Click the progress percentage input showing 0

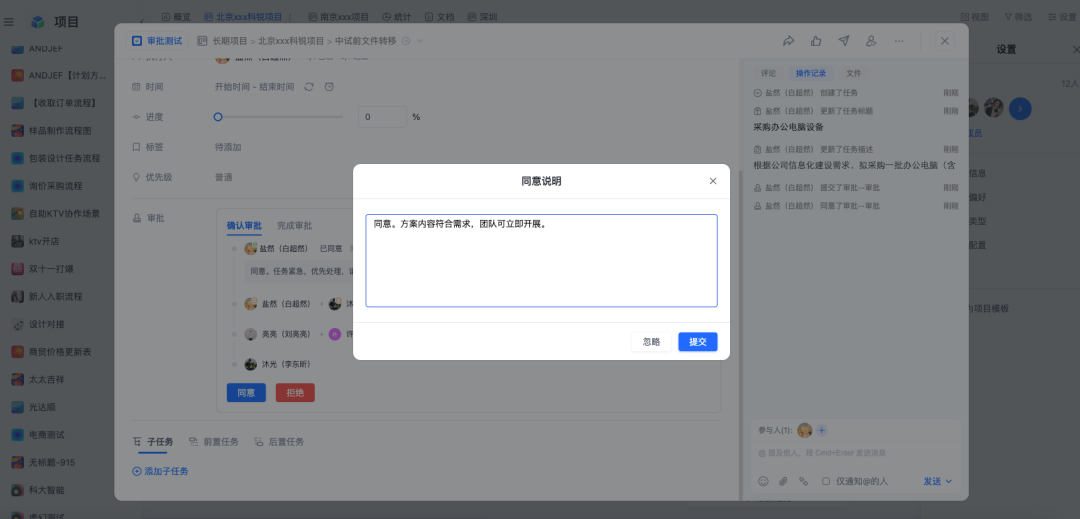[382, 117]
